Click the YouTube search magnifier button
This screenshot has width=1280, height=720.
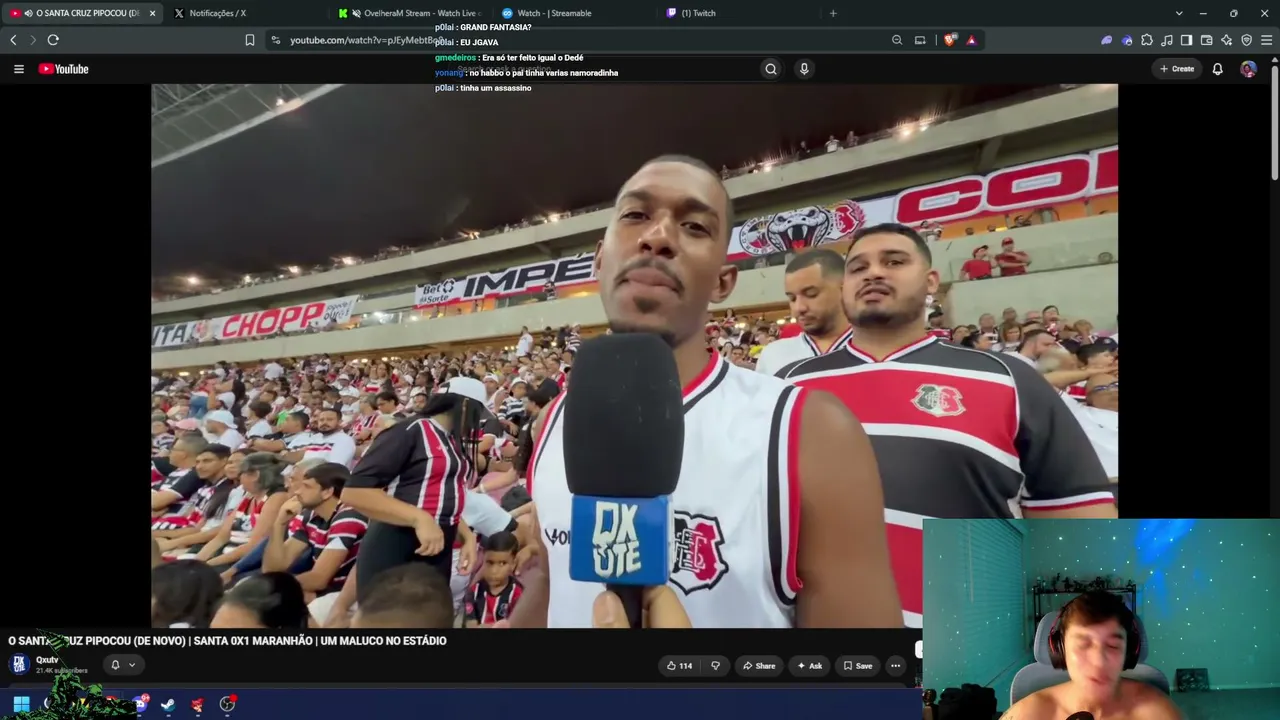770,69
